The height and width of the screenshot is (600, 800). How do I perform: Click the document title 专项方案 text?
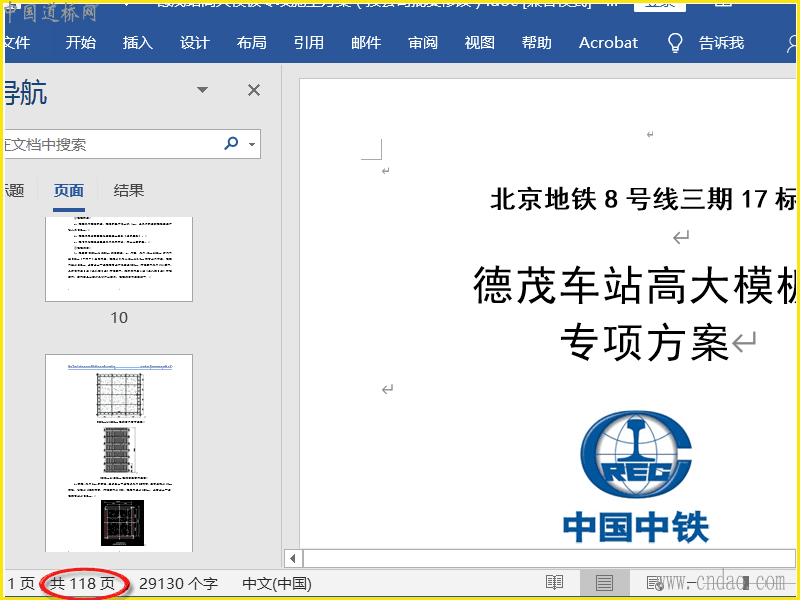[645, 342]
